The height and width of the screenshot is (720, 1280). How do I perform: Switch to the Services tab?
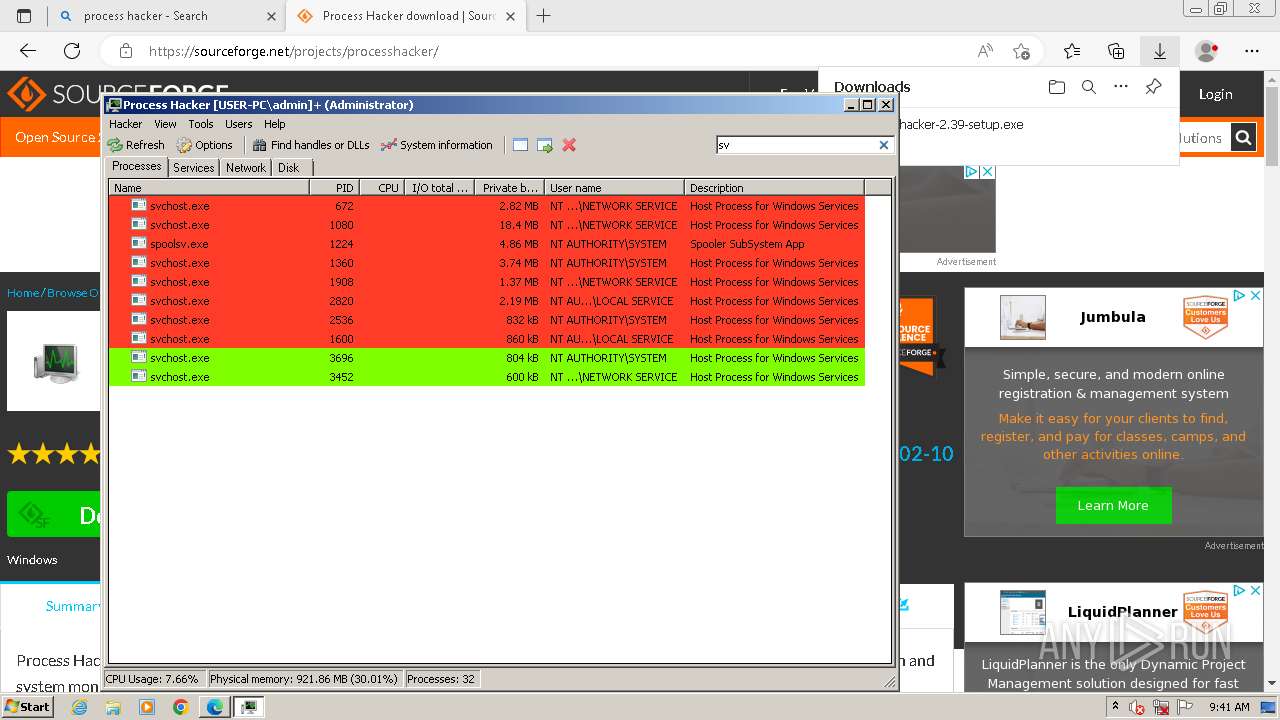[x=194, y=168]
